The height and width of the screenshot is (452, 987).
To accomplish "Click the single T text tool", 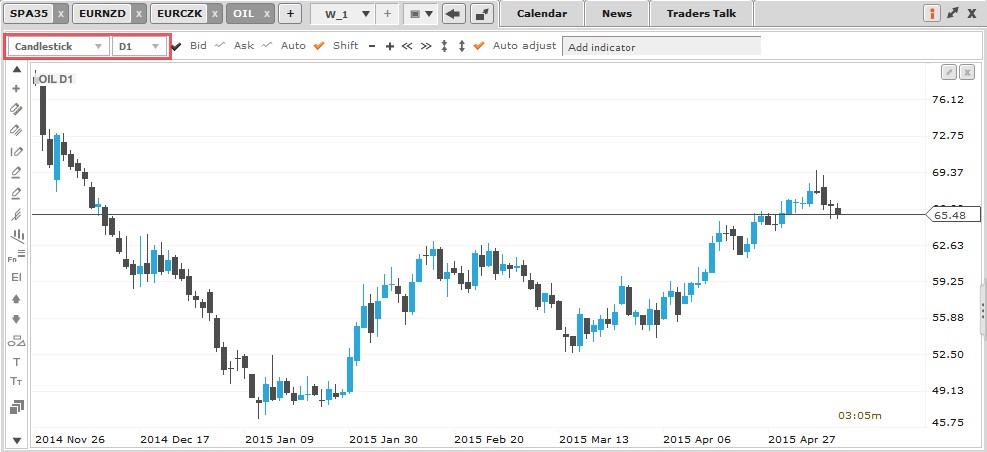I will point(16,361).
